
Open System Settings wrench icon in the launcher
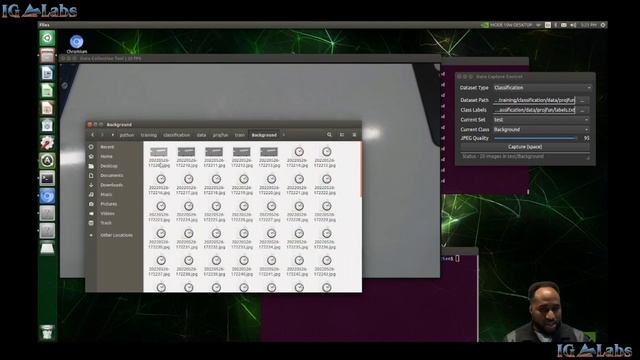pos(47,143)
